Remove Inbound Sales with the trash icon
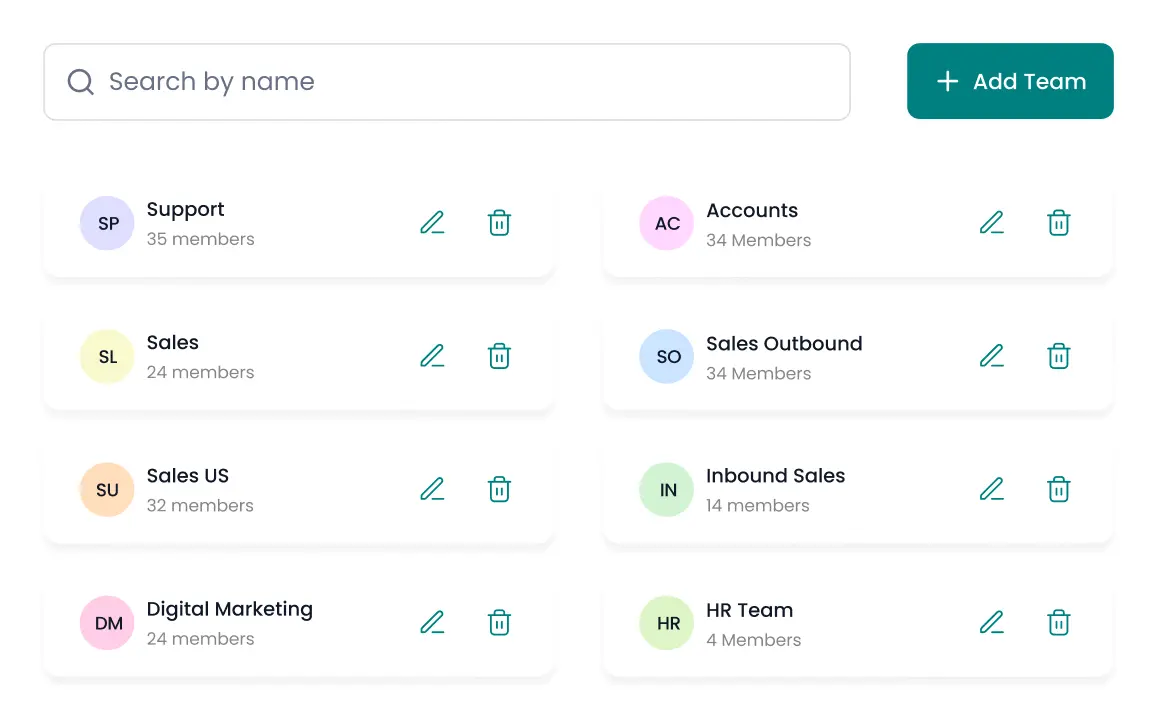The image size is (1152, 720). [x=1058, y=489]
